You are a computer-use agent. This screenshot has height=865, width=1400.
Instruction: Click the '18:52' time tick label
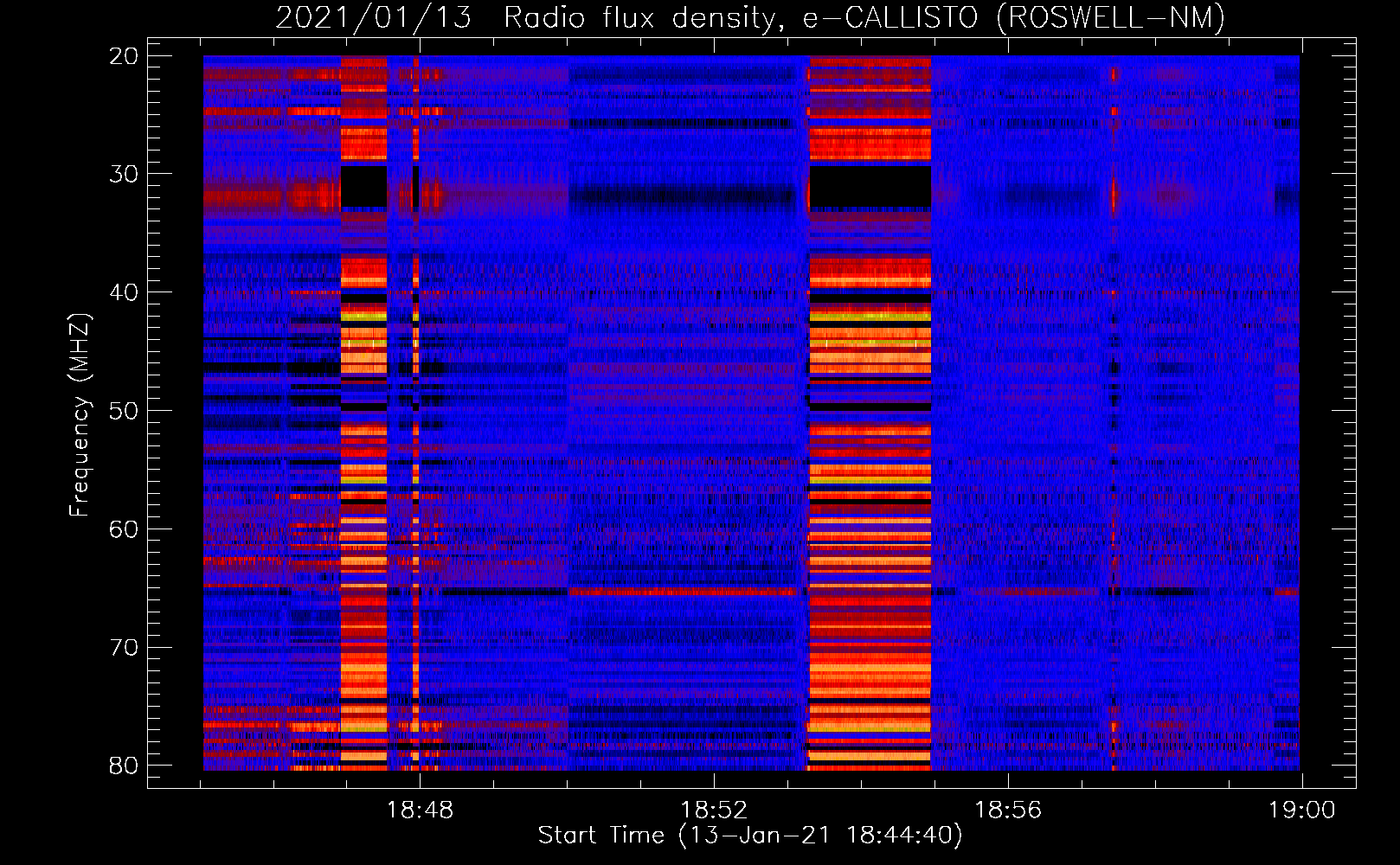pos(714,811)
